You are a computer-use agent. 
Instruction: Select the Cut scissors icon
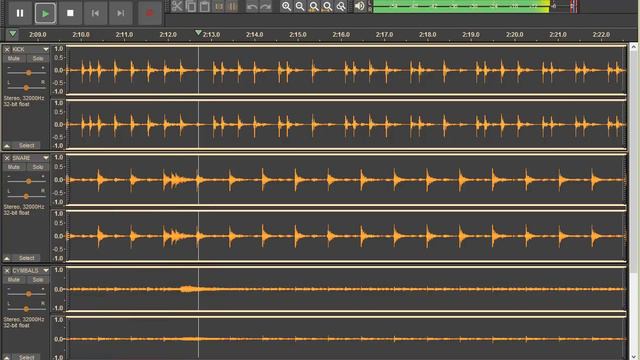tap(177, 6)
